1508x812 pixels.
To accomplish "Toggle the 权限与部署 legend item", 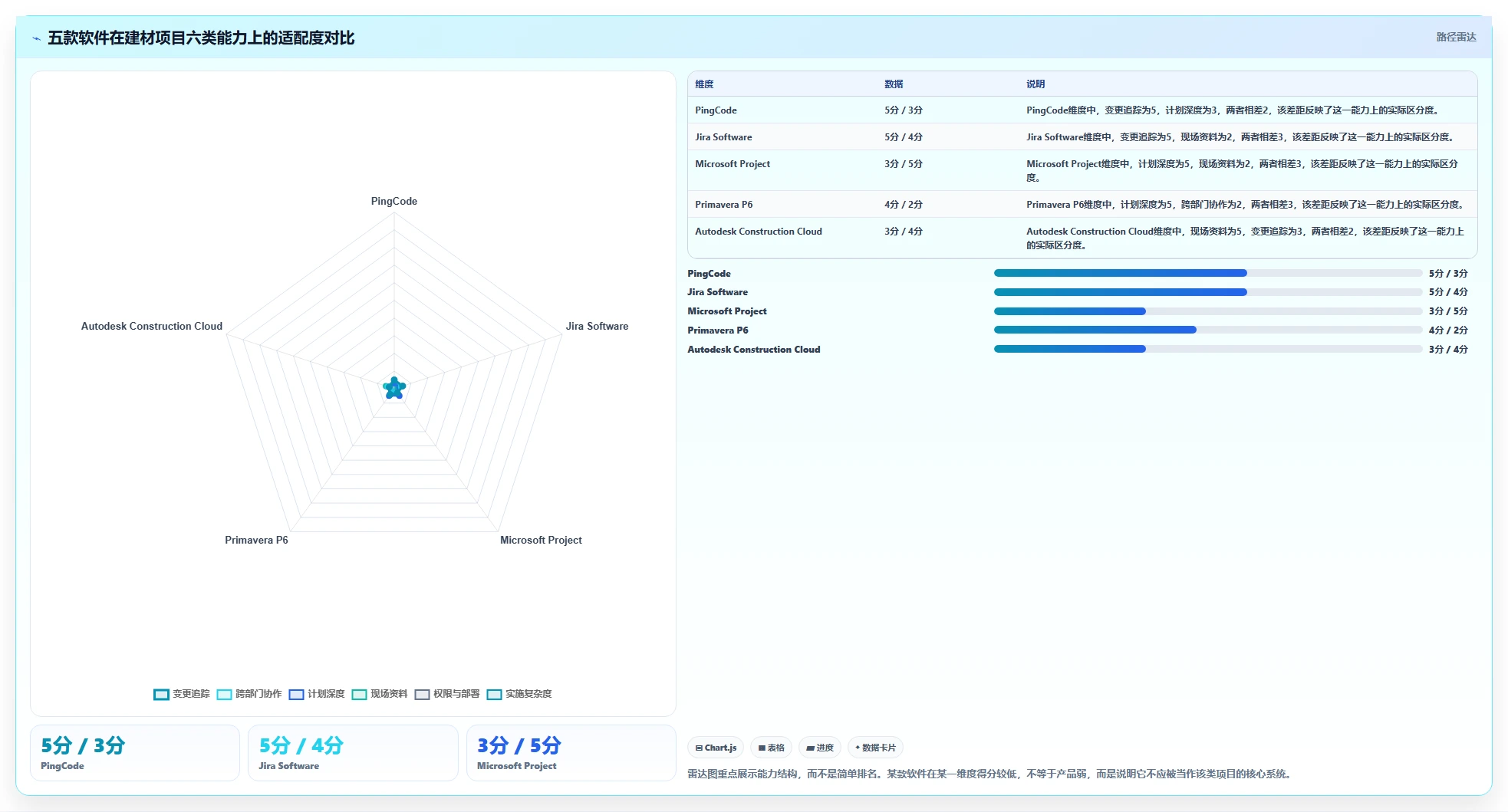I will click(x=447, y=694).
